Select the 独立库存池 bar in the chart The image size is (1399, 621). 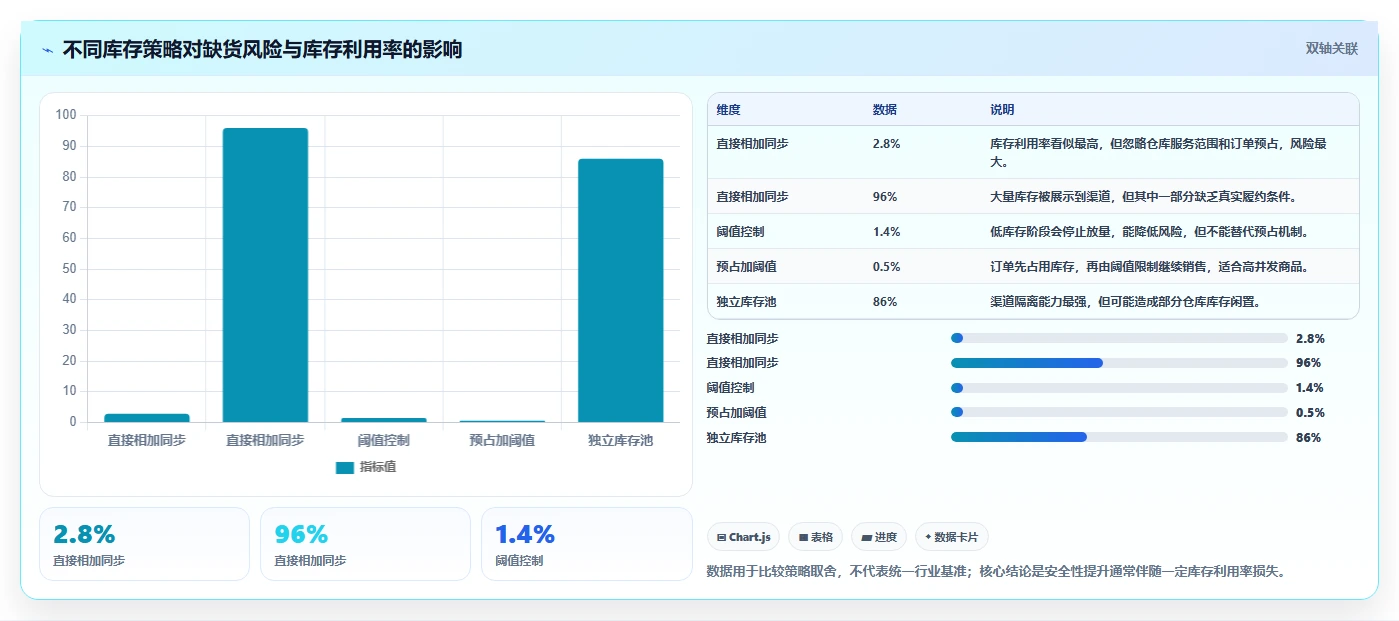pyautogui.click(x=620, y=290)
